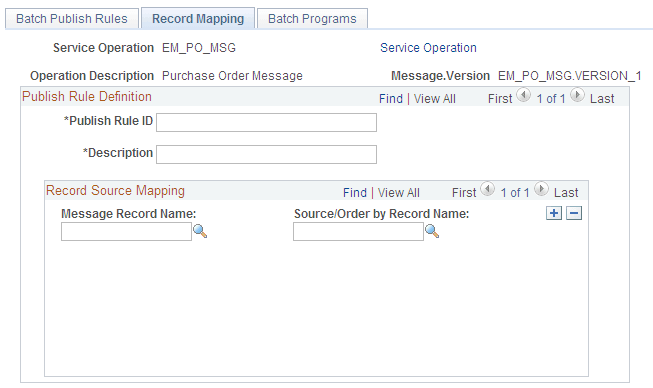
Task: Click the Publish Rule Definition heading
Action: tap(87, 97)
